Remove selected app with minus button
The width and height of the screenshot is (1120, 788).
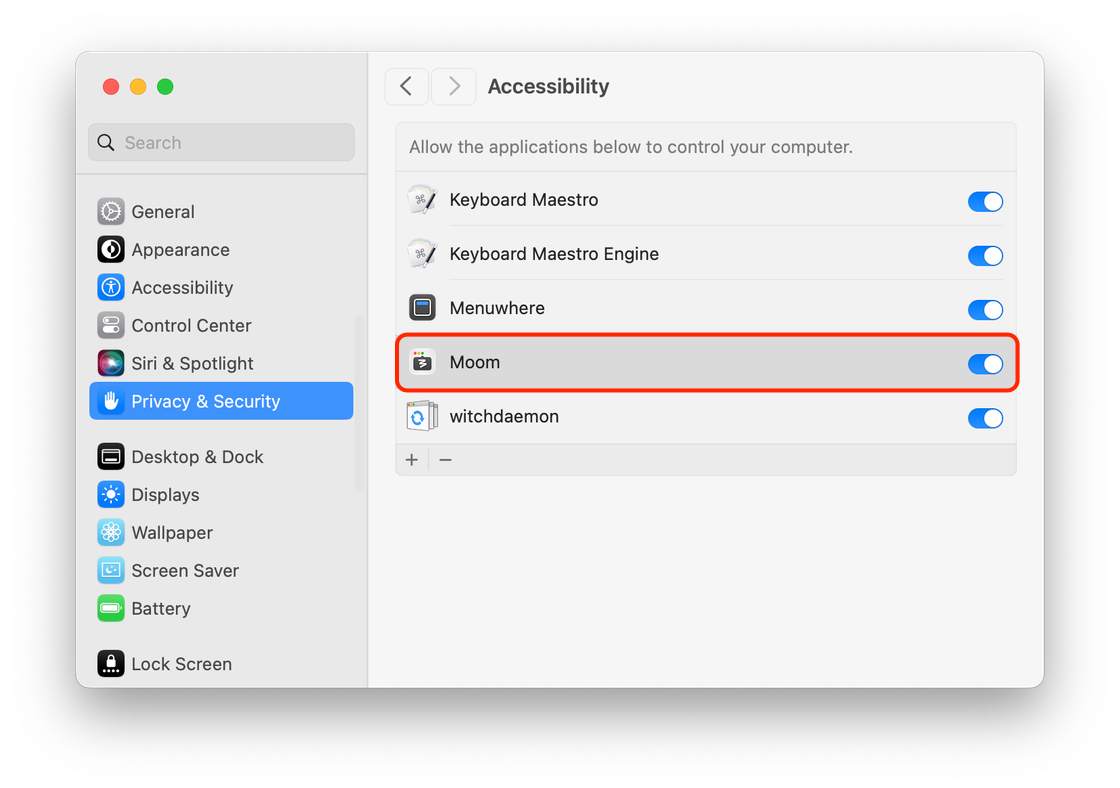[x=445, y=459]
